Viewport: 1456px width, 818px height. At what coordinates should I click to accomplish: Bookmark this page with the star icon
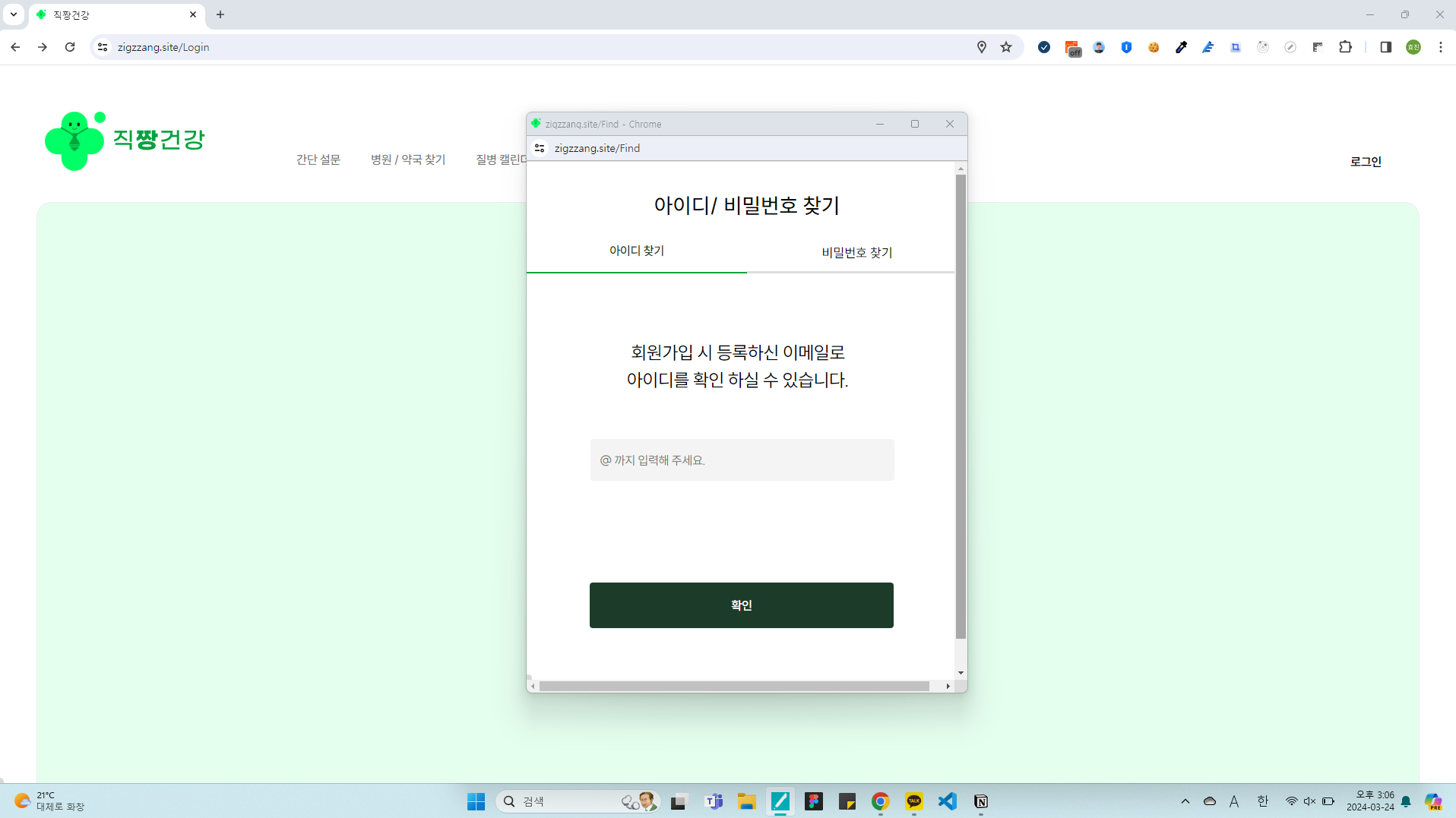pyautogui.click(x=1006, y=47)
